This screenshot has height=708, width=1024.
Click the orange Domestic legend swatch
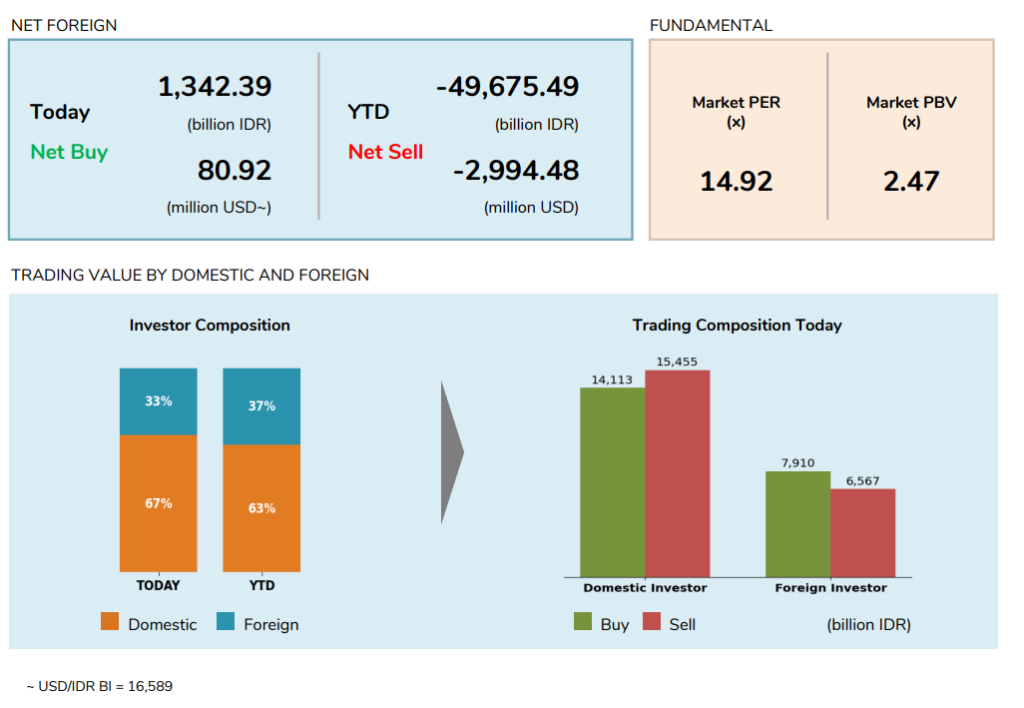click(110, 622)
